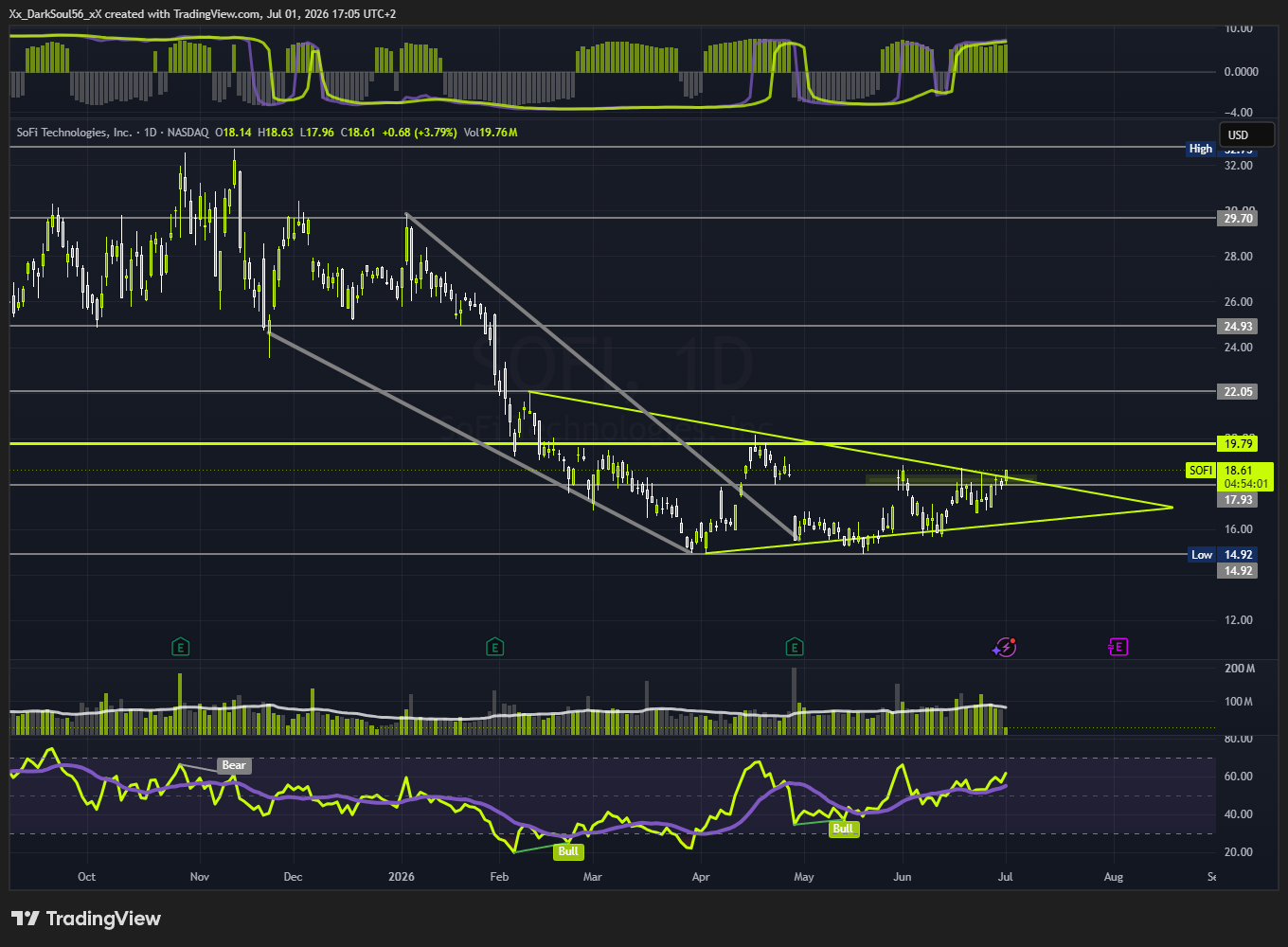This screenshot has height=947, width=1288.
Task: Click the L17.96 low value
Action: [x=317, y=133]
